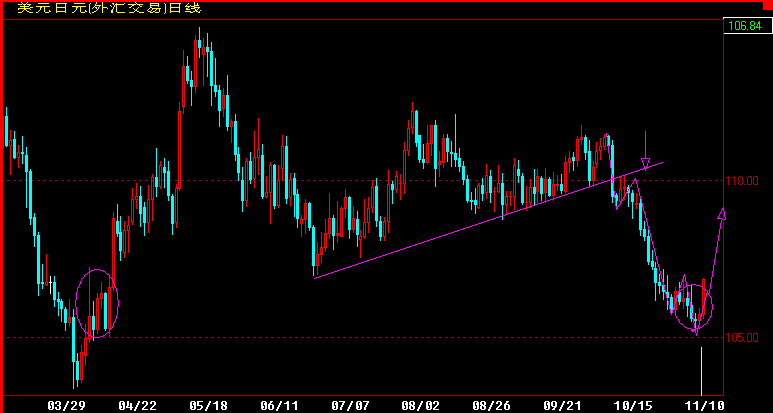Click the 110.00 price axis label
773x413 pixels.
tap(743, 181)
